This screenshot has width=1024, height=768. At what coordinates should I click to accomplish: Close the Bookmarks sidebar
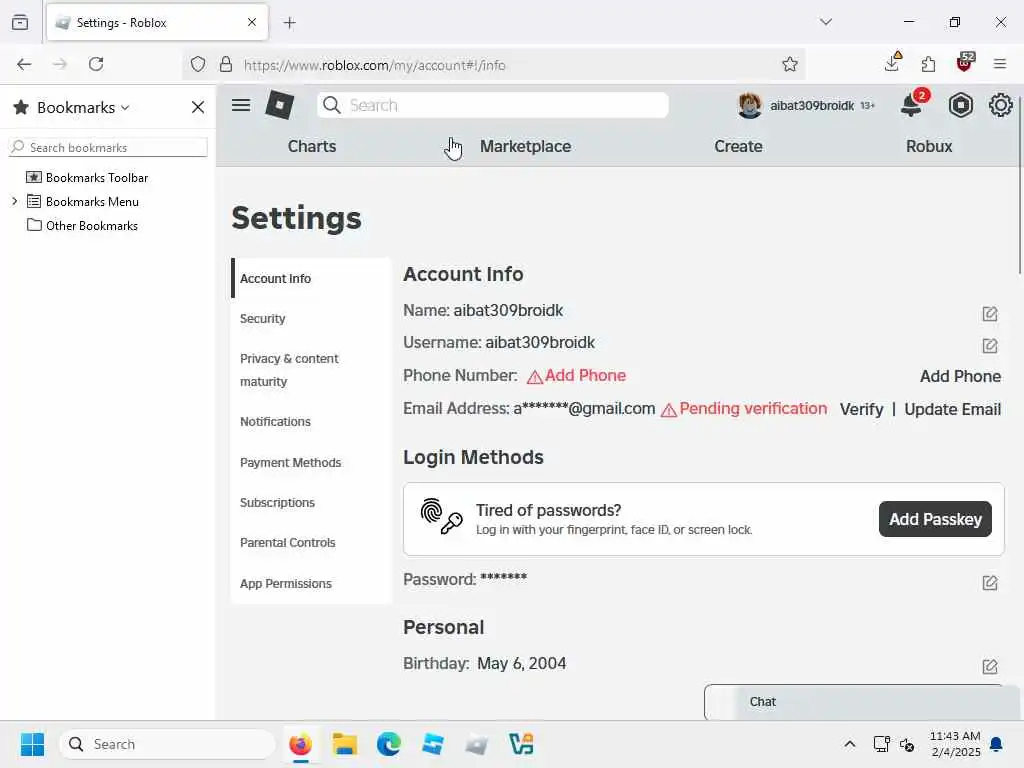pos(198,107)
